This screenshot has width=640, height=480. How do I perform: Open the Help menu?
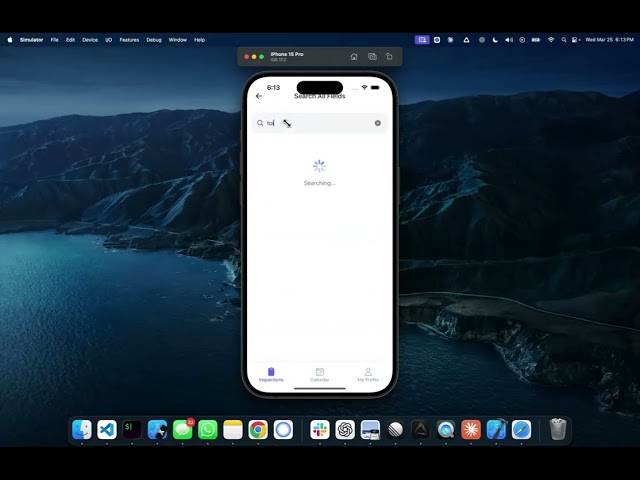[199, 40]
